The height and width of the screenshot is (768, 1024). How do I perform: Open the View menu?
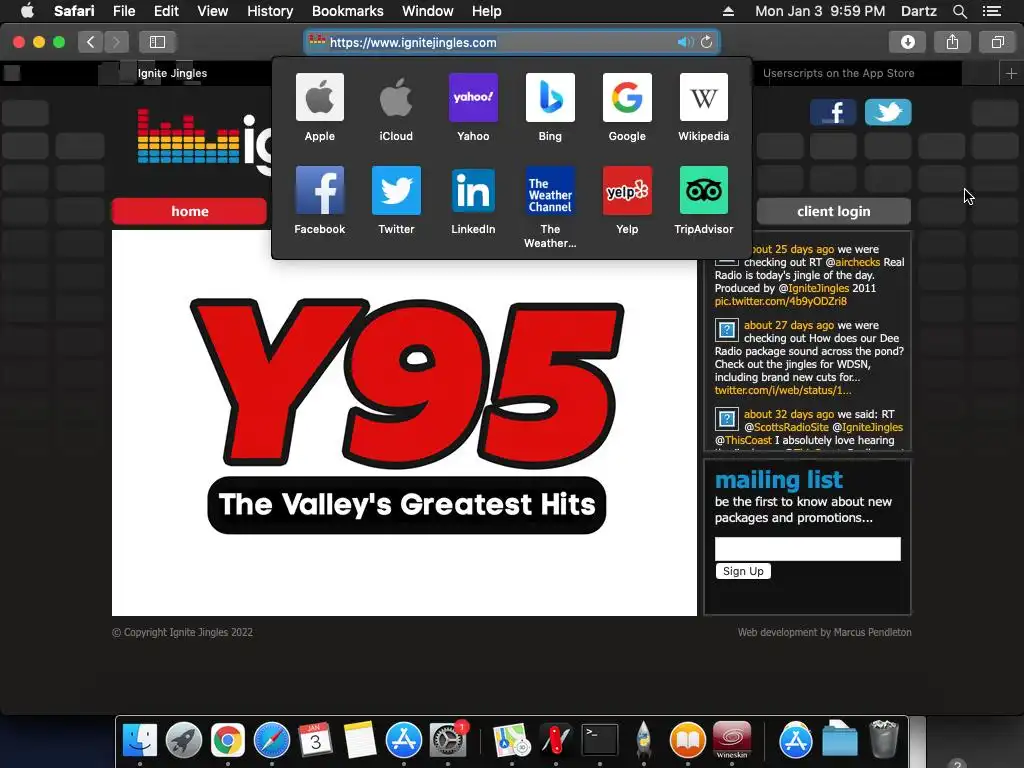212,11
